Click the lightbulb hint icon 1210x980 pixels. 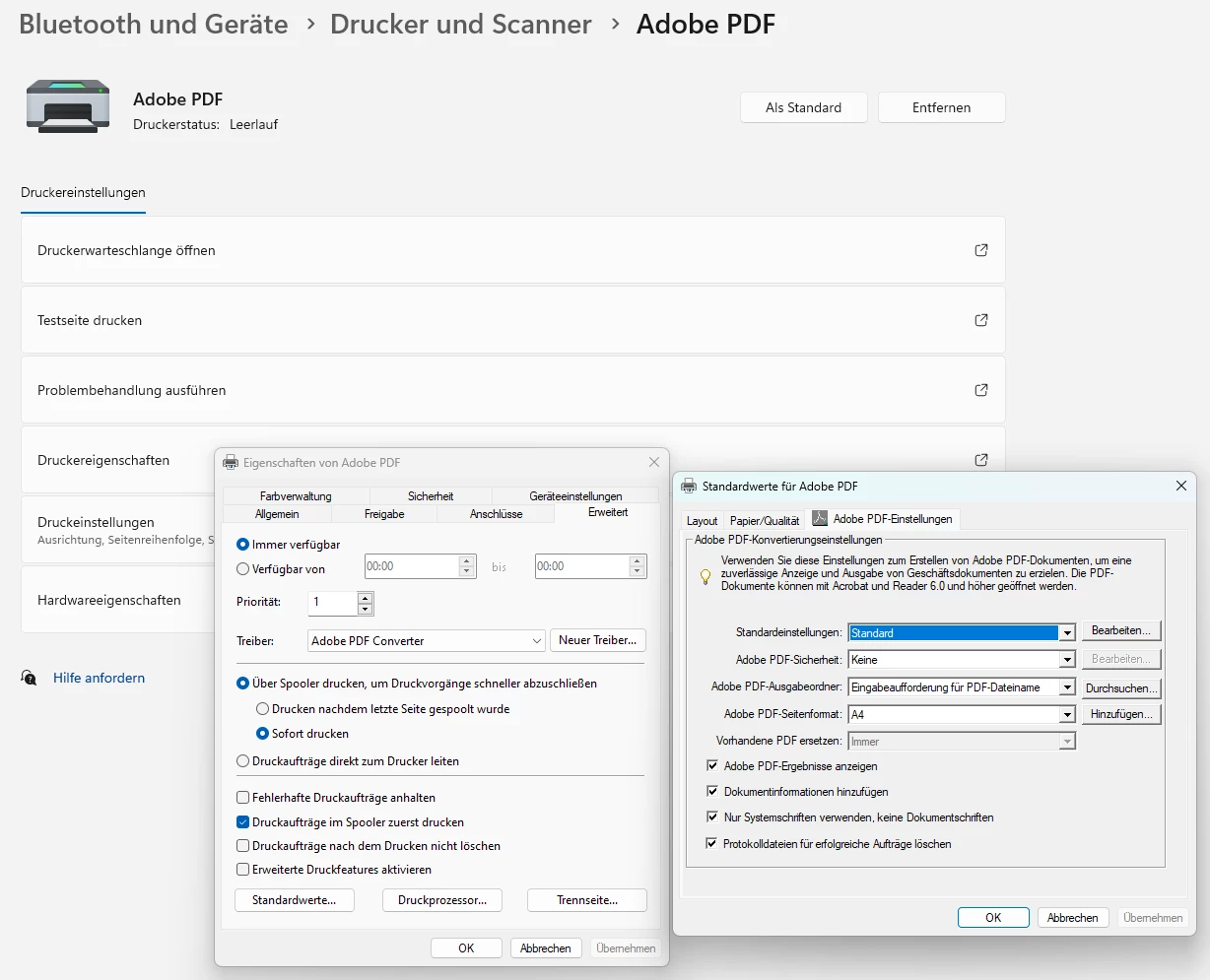(x=706, y=576)
